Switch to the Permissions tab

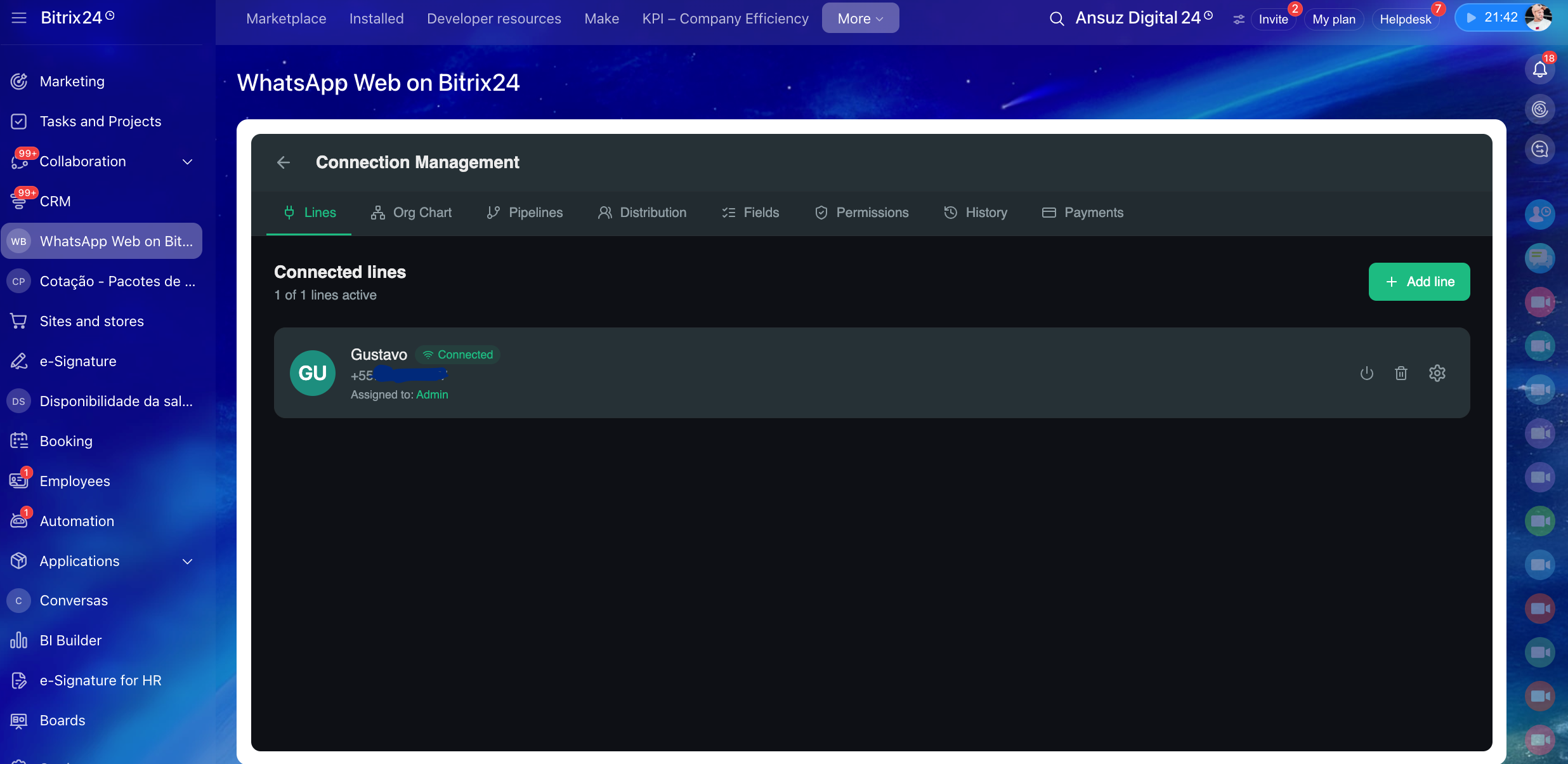861,213
